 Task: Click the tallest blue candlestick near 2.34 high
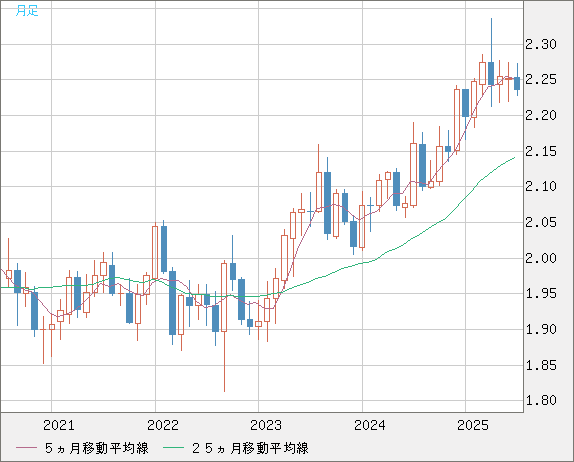[491, 62]
